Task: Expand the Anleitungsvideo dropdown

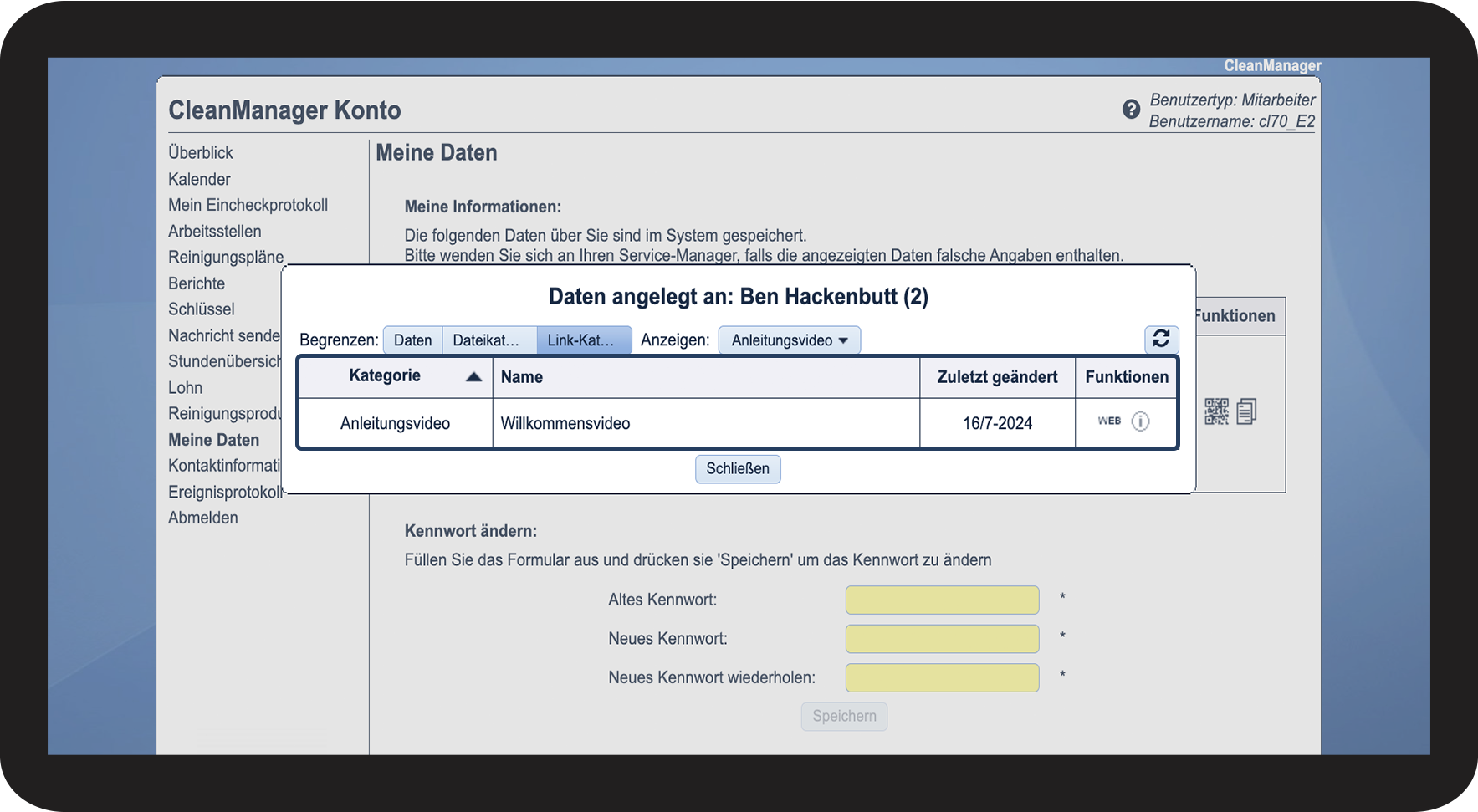Action: 789,340
